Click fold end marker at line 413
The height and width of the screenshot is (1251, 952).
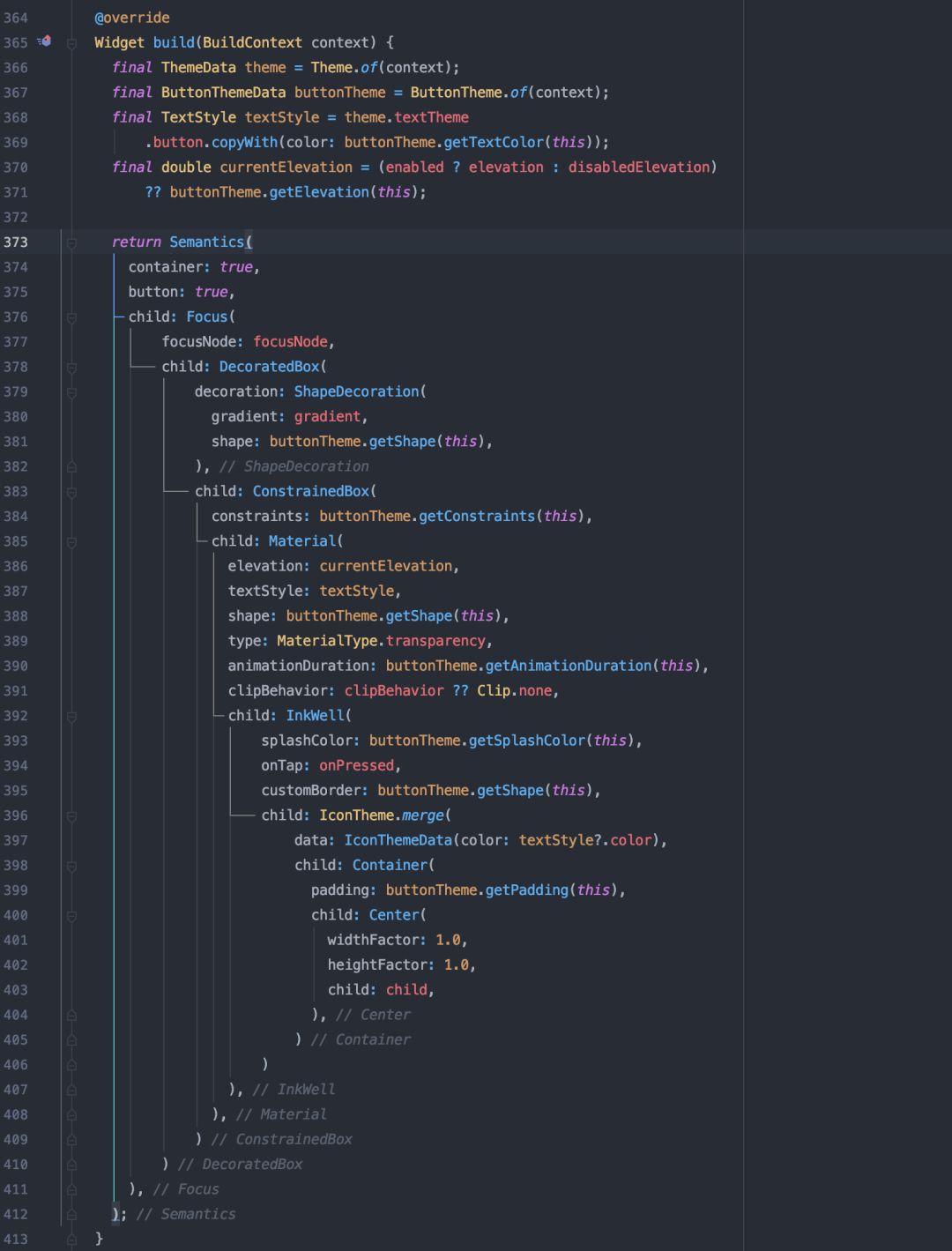pyautogui.click(x=71, y=1240)
